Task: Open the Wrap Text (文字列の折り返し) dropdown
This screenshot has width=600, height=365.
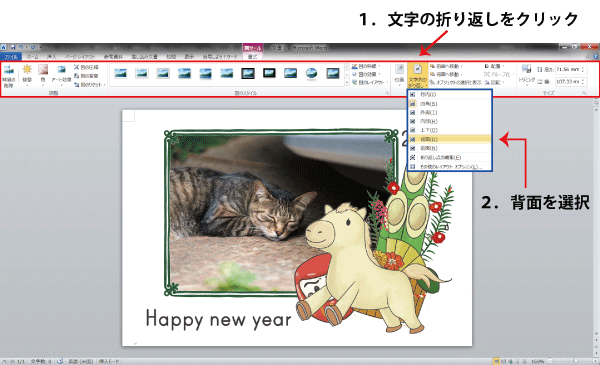Action: pos(417,75)
